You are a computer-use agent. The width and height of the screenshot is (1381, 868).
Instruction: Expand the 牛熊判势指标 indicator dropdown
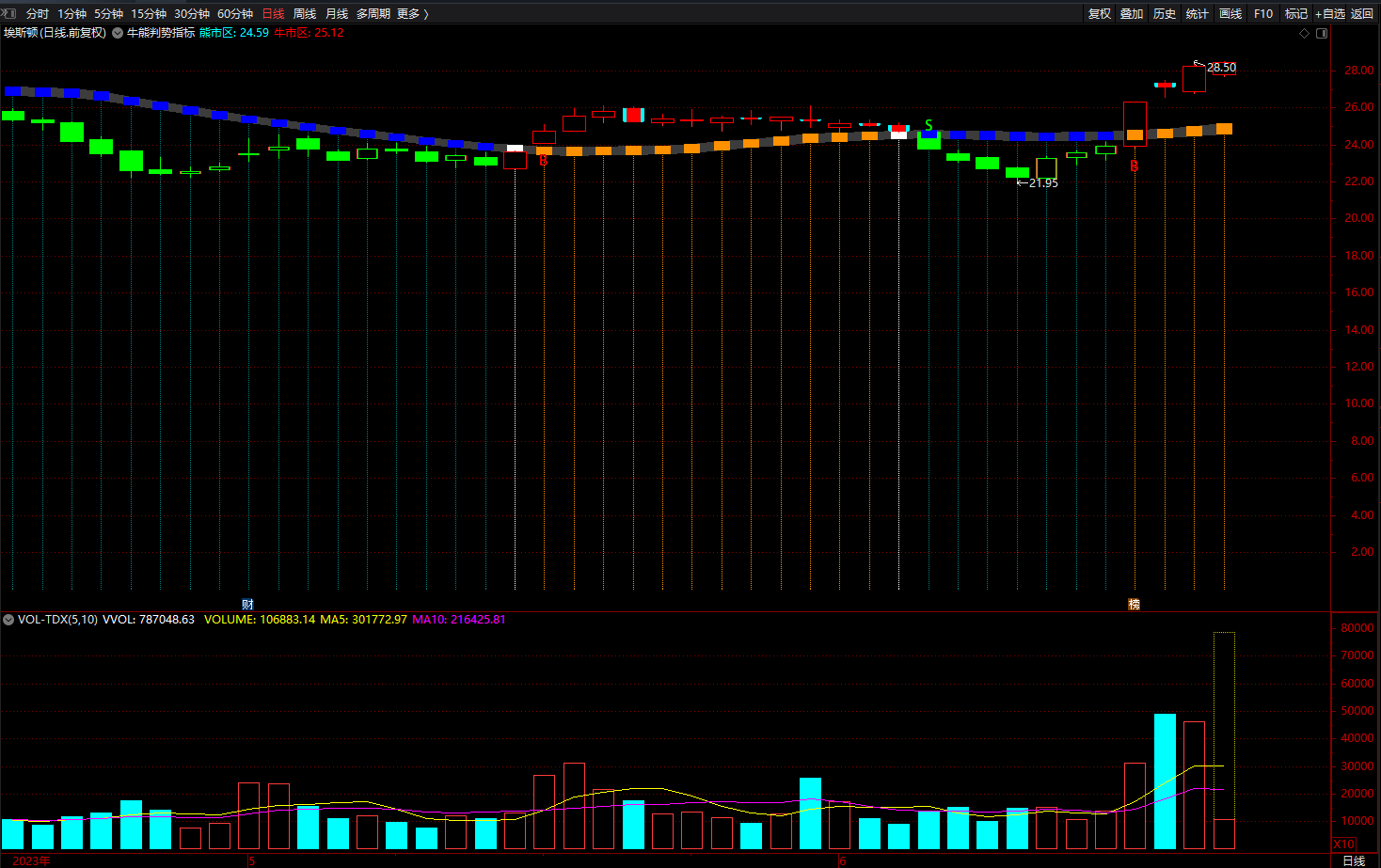click(118, 33)
